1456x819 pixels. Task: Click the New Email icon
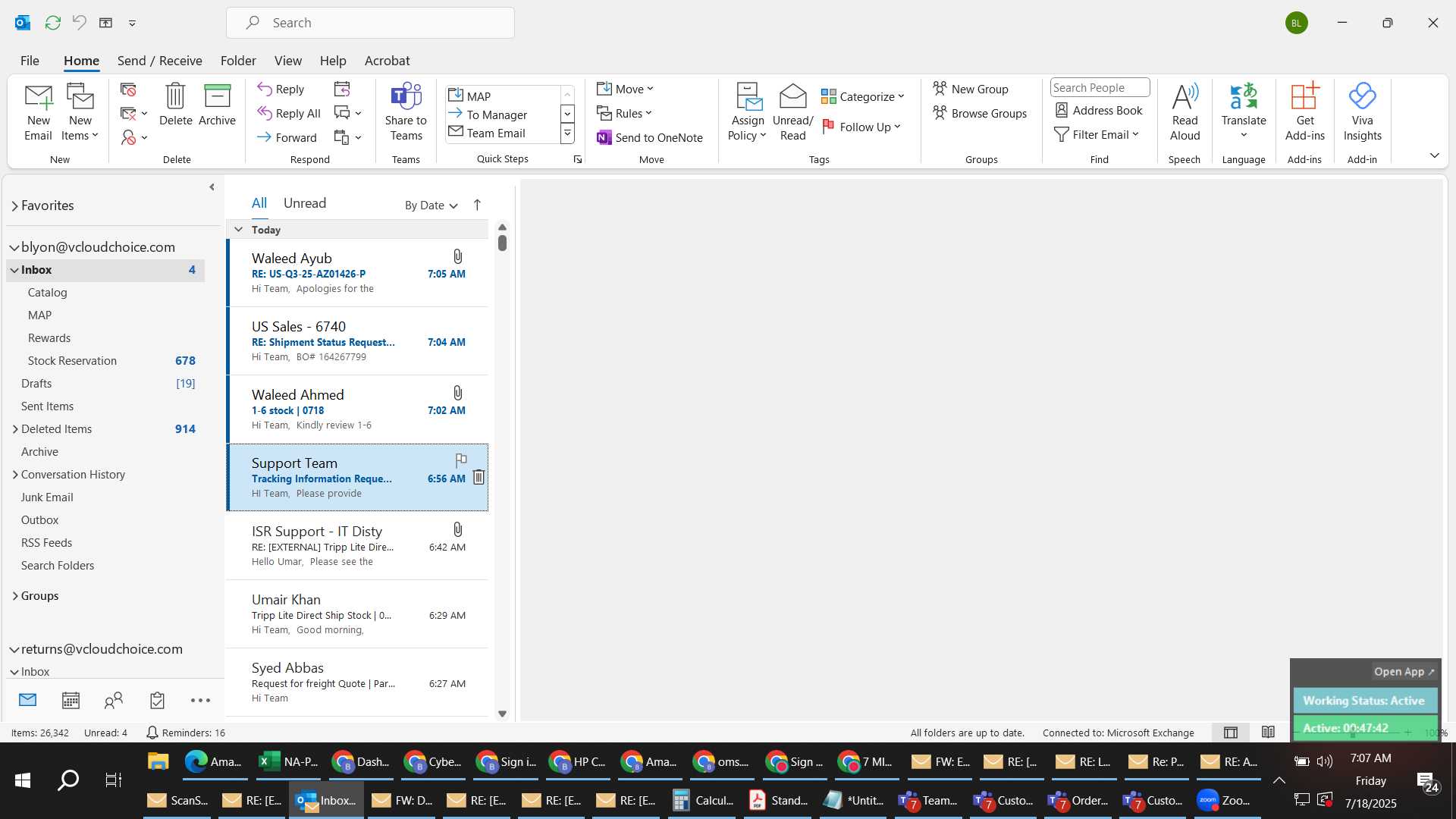(38, 112)
